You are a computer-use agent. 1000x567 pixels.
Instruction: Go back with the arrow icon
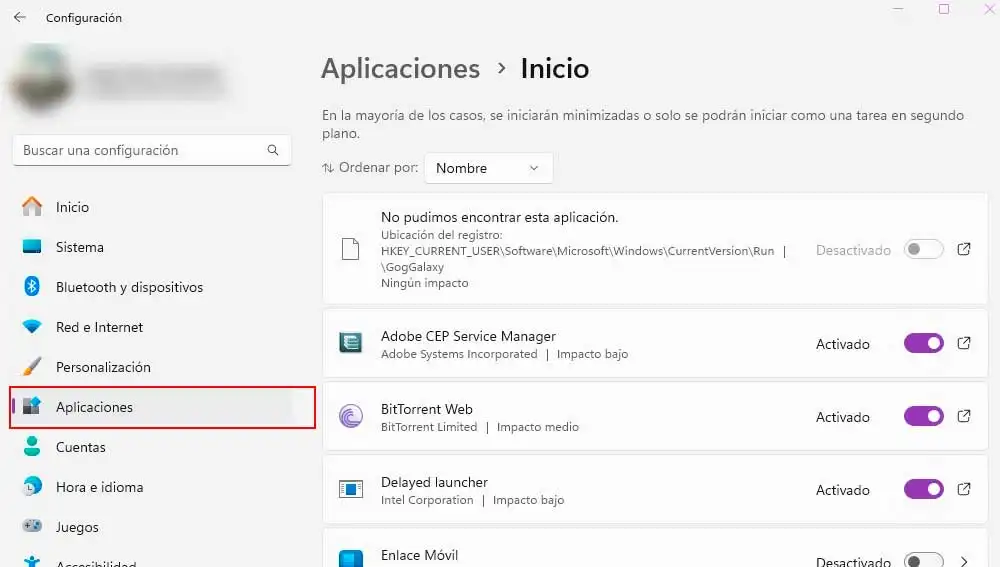point(20,17)
